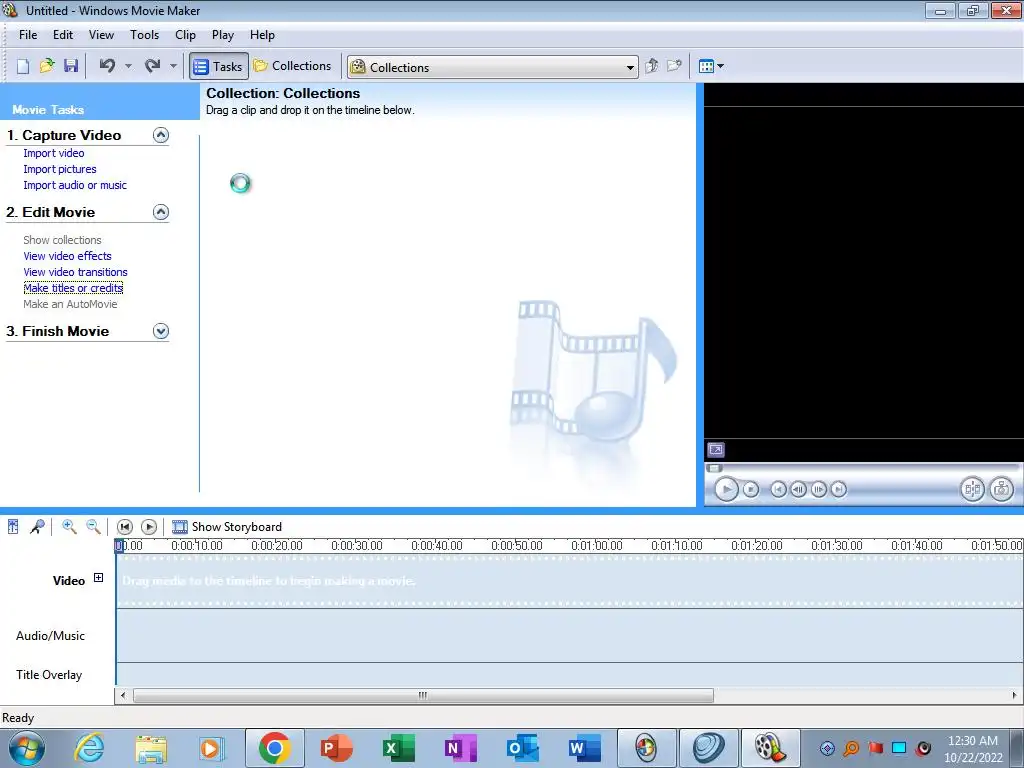The height and width of the screenshot is (768, 1024).
Task: Click the monitor Back button
Action: (x=778, y=489)
